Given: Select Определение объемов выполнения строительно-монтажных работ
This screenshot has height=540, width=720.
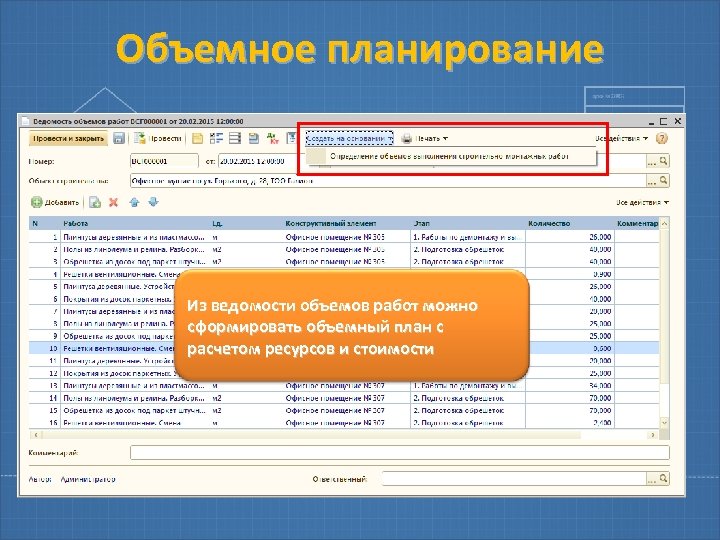Looking at the screenshot, I should tap(450, 157).
